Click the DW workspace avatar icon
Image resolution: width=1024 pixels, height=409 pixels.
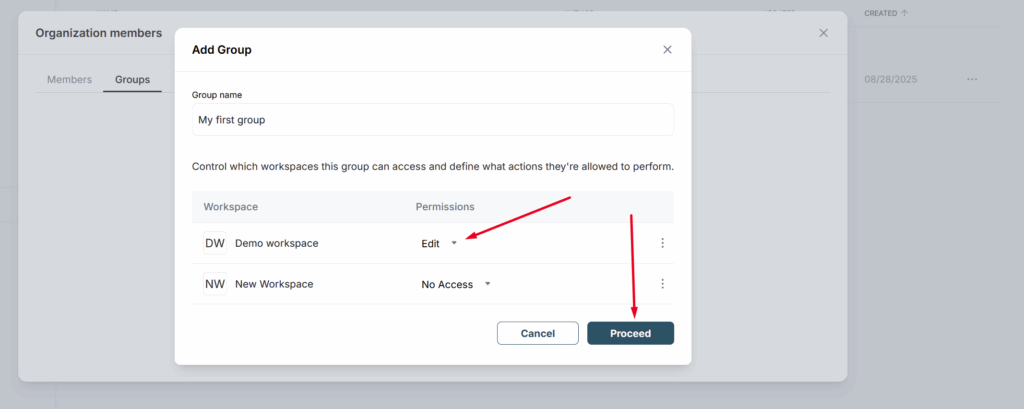click(x=215, y=243)
